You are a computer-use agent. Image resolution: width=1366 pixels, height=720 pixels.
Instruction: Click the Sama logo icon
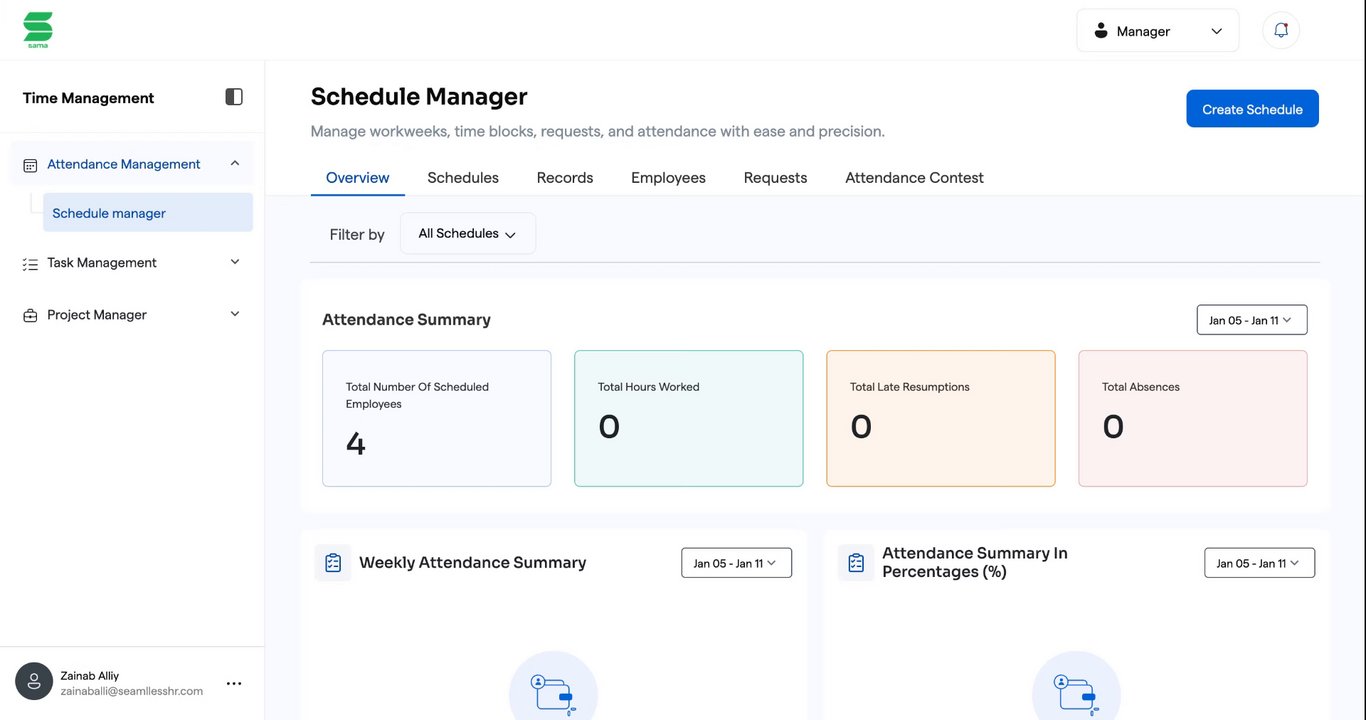[38, 29]
